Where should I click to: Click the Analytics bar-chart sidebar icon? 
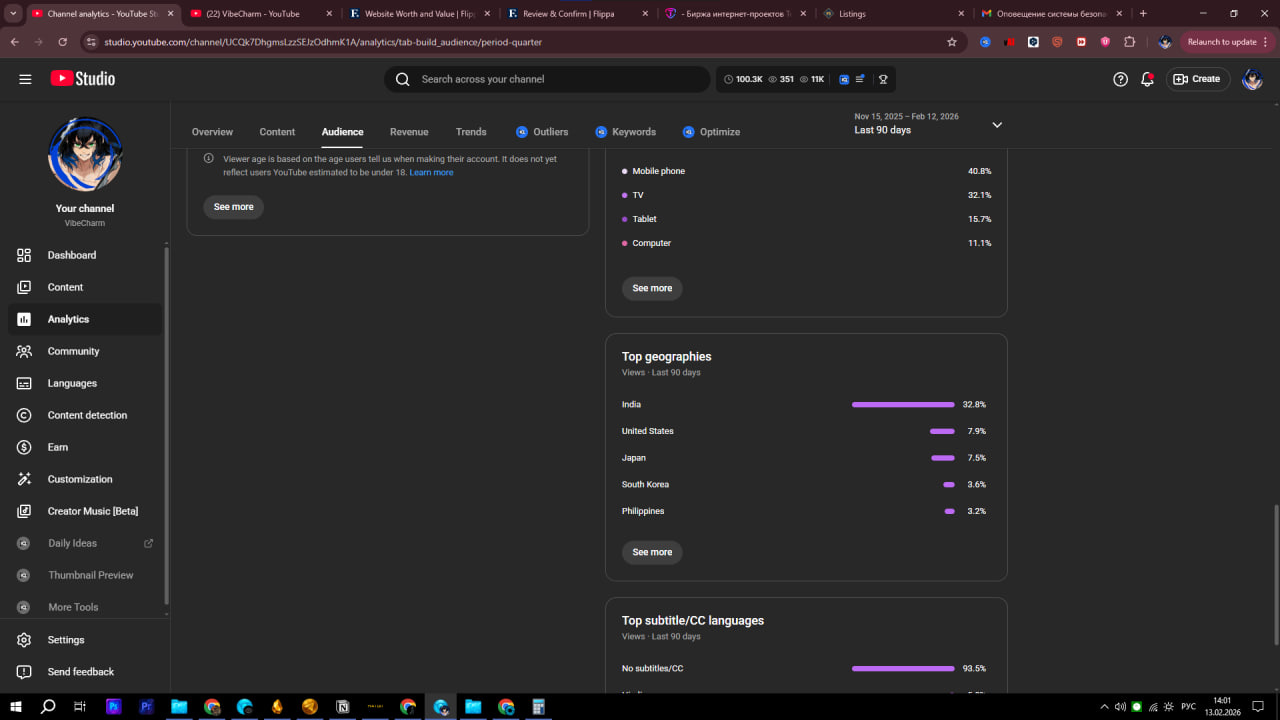coord(24,319)
